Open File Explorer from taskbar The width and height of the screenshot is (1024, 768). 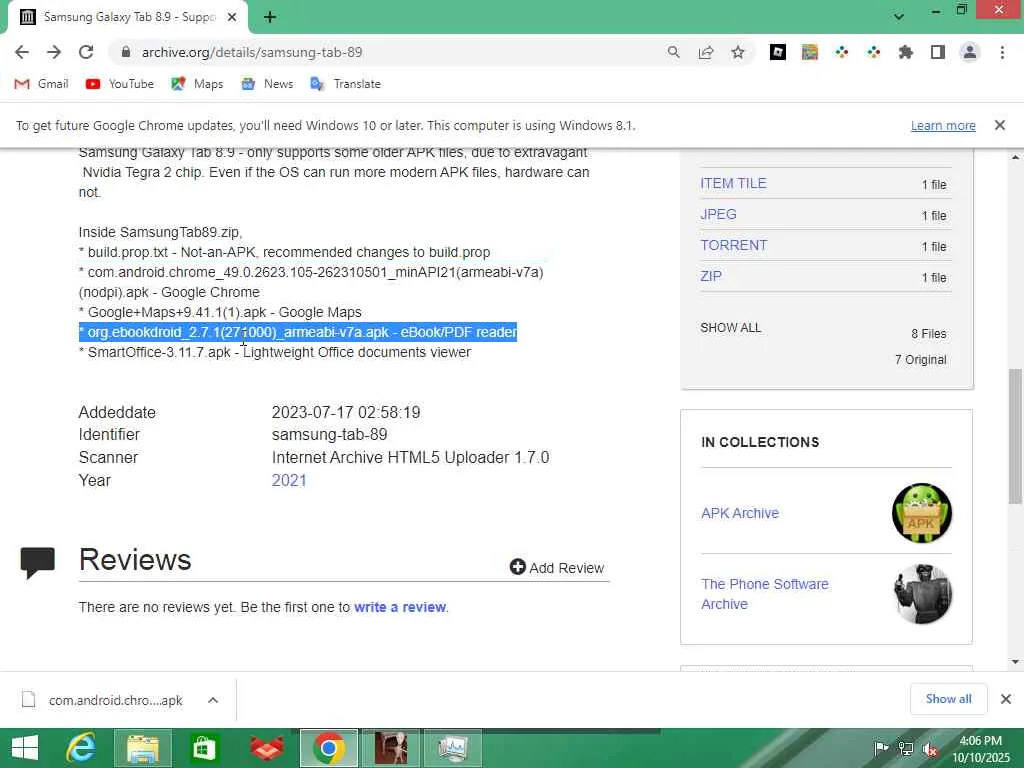[x=143, y=748]
